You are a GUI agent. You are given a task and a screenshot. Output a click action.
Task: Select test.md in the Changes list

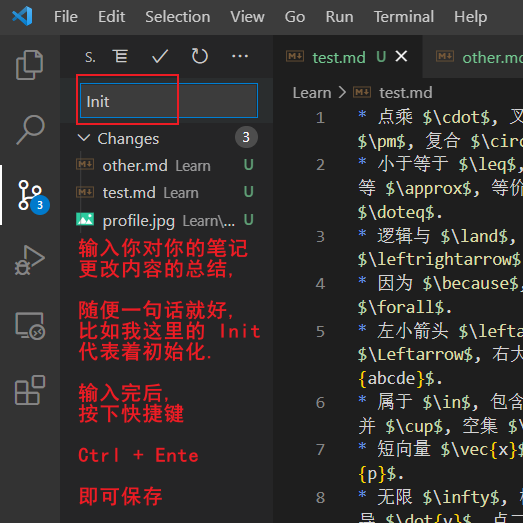point(165,192)
